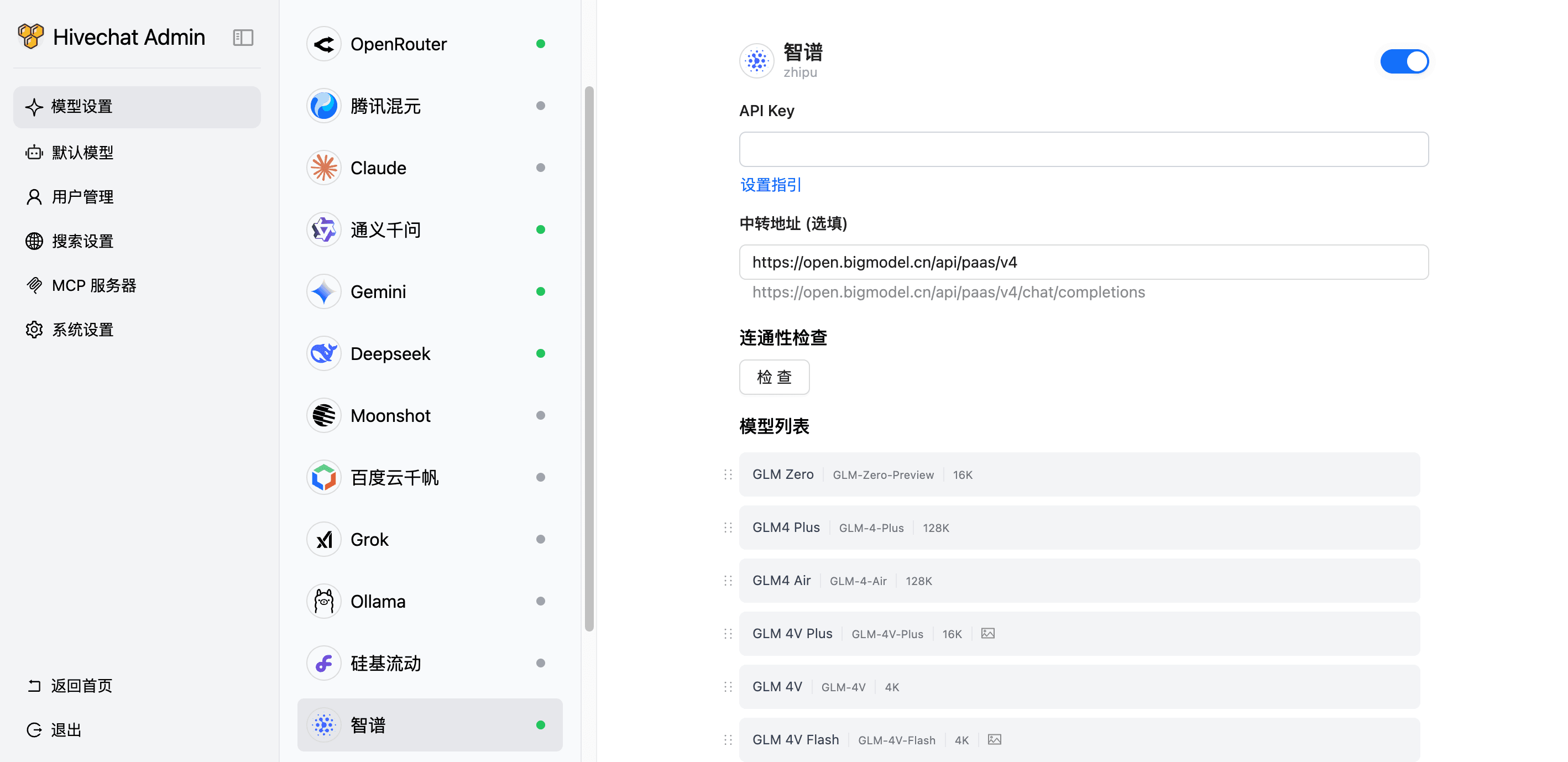
Task: Select 通义千问 provider icon
Action: click(x=324, y=229)
